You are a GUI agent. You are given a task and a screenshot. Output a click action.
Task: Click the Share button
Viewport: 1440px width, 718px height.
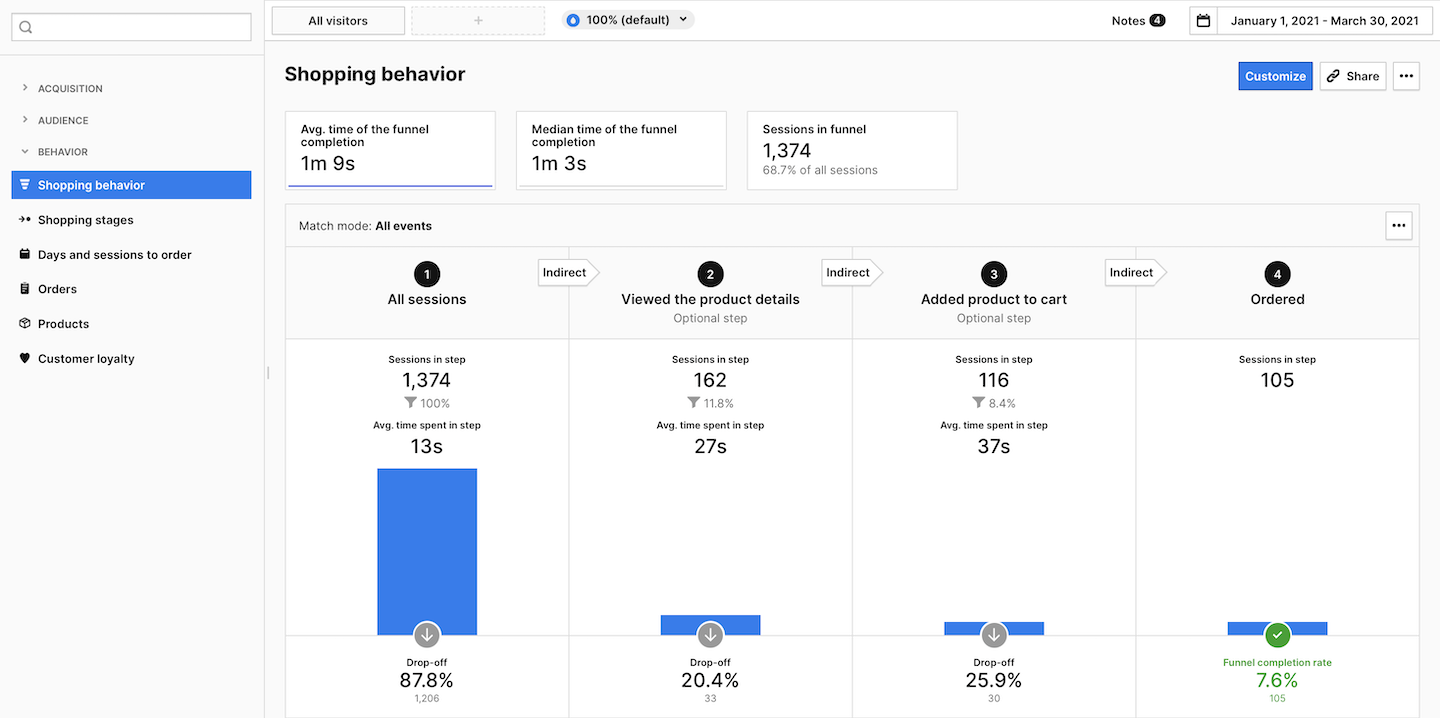(1353, 76)
